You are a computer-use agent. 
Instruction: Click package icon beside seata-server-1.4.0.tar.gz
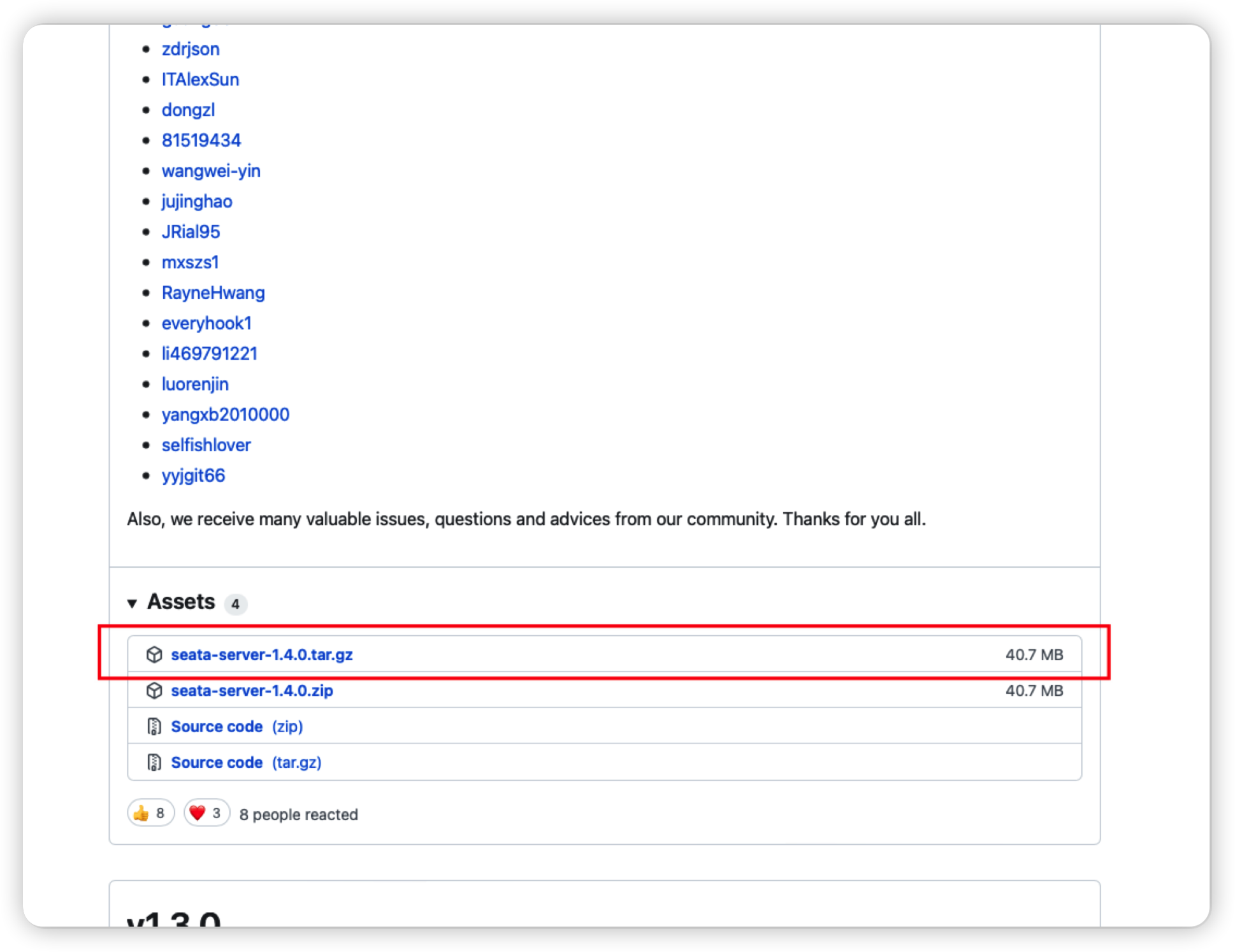click(x=154, y=654)
